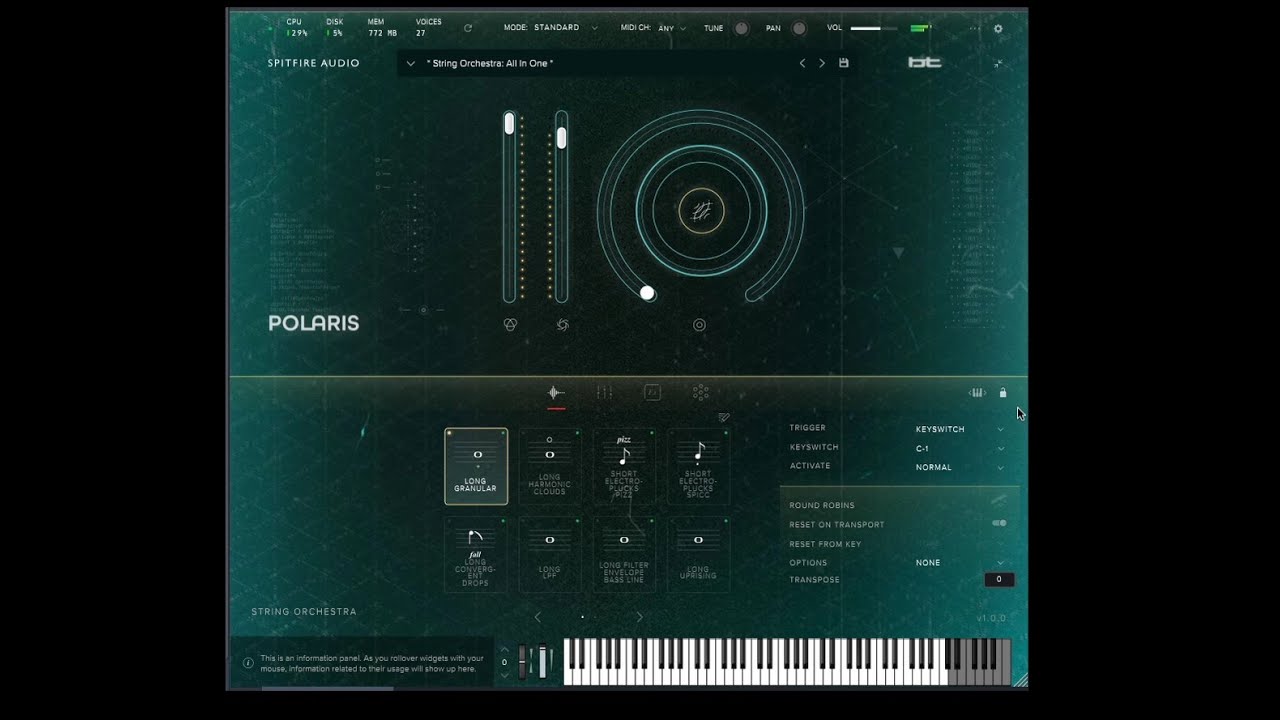Open the settings gear icon
Screen dimensions: 1280x720
tap(998, 29)
